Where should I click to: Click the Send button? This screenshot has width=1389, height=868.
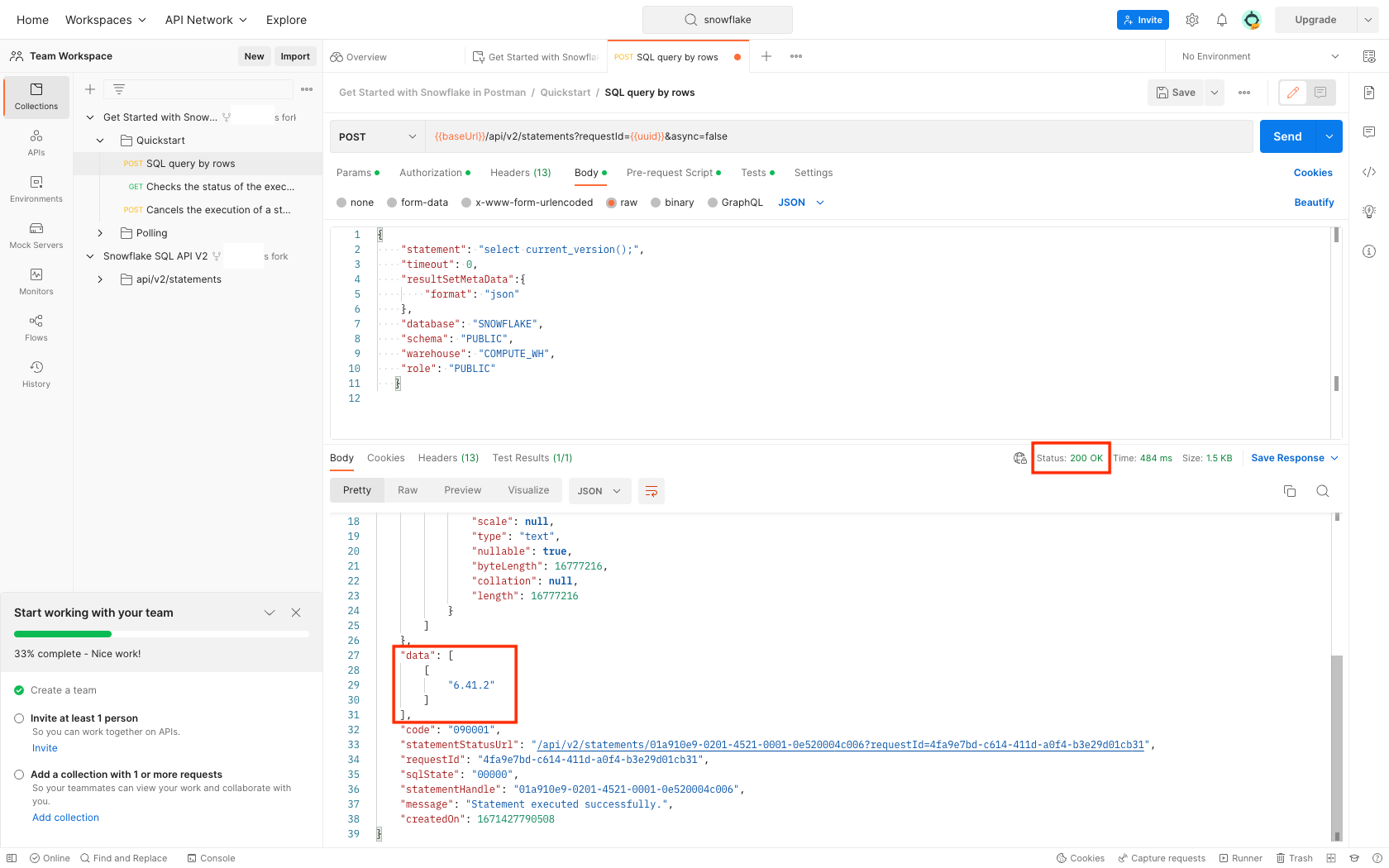(x=1286, y=136)
